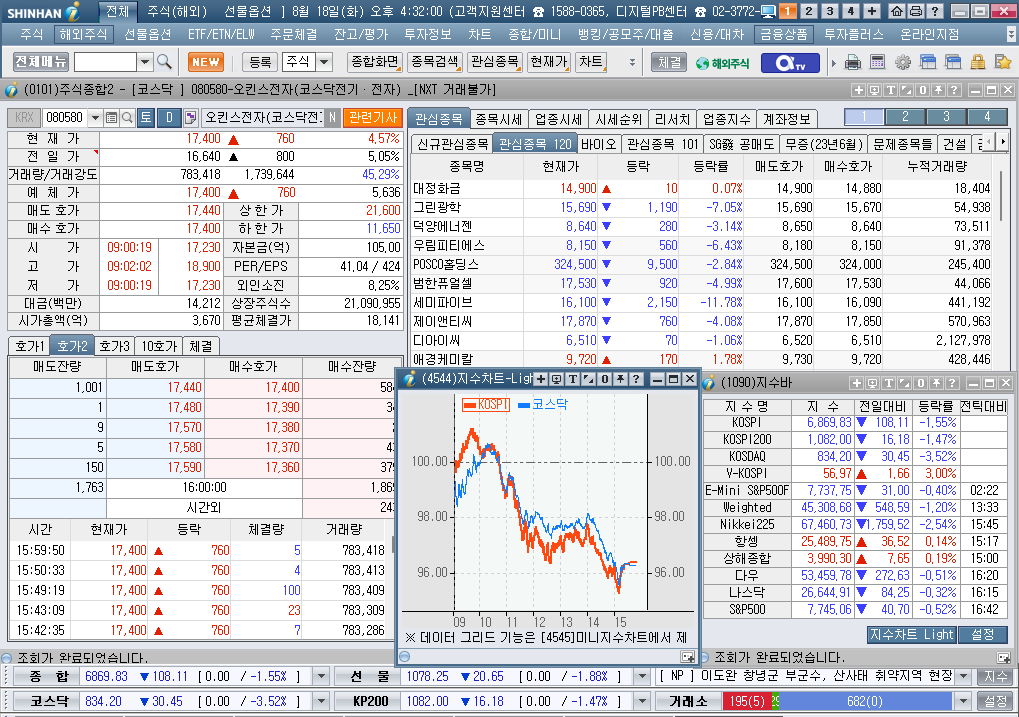Open the 주식 dropdown in the toolbar
Image resolution: width=1019 pixels, height=717 pixels.
[324, 62]
